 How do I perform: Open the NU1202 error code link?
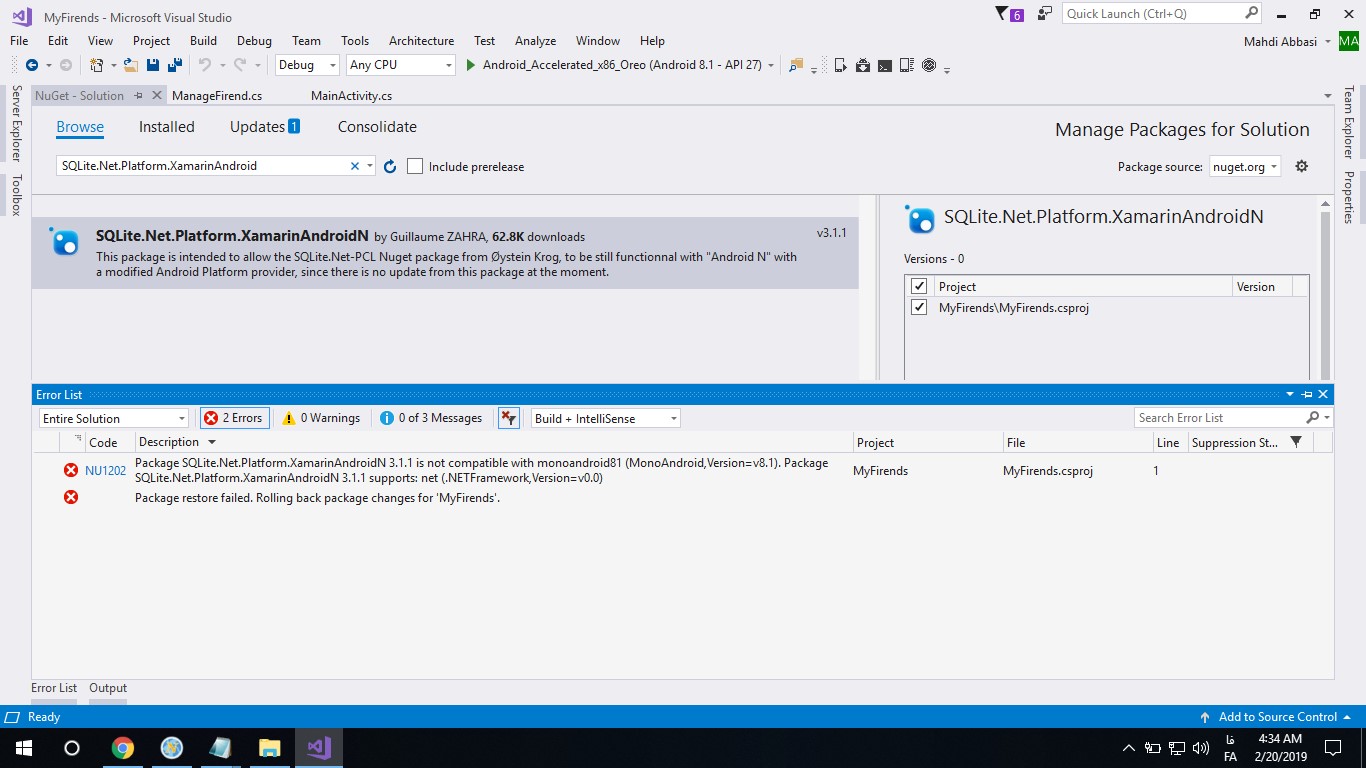[x=105, y=470]
